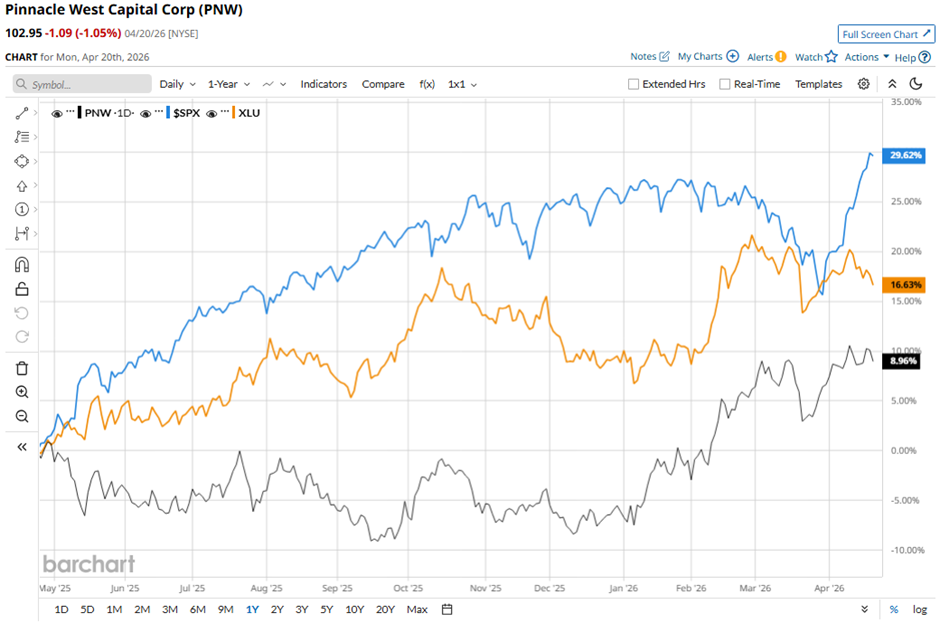Click the Full Screen Chart button
The image size is (940, 623).
[886, 34]
